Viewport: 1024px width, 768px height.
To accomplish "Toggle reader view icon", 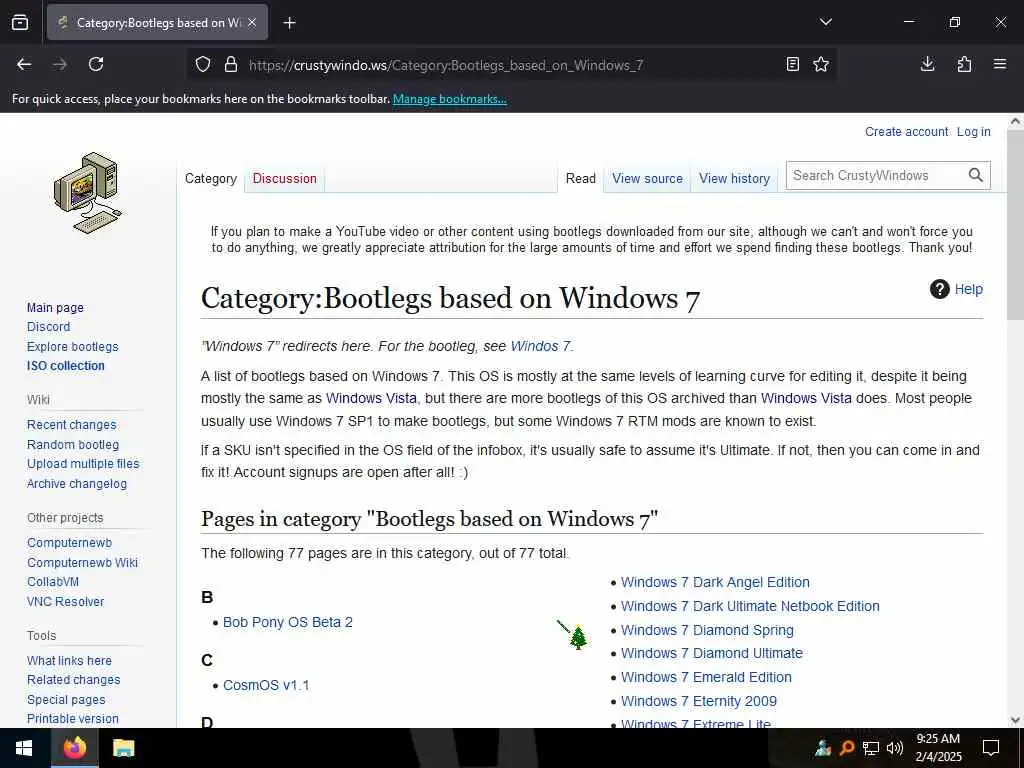I will pos(792,64).
